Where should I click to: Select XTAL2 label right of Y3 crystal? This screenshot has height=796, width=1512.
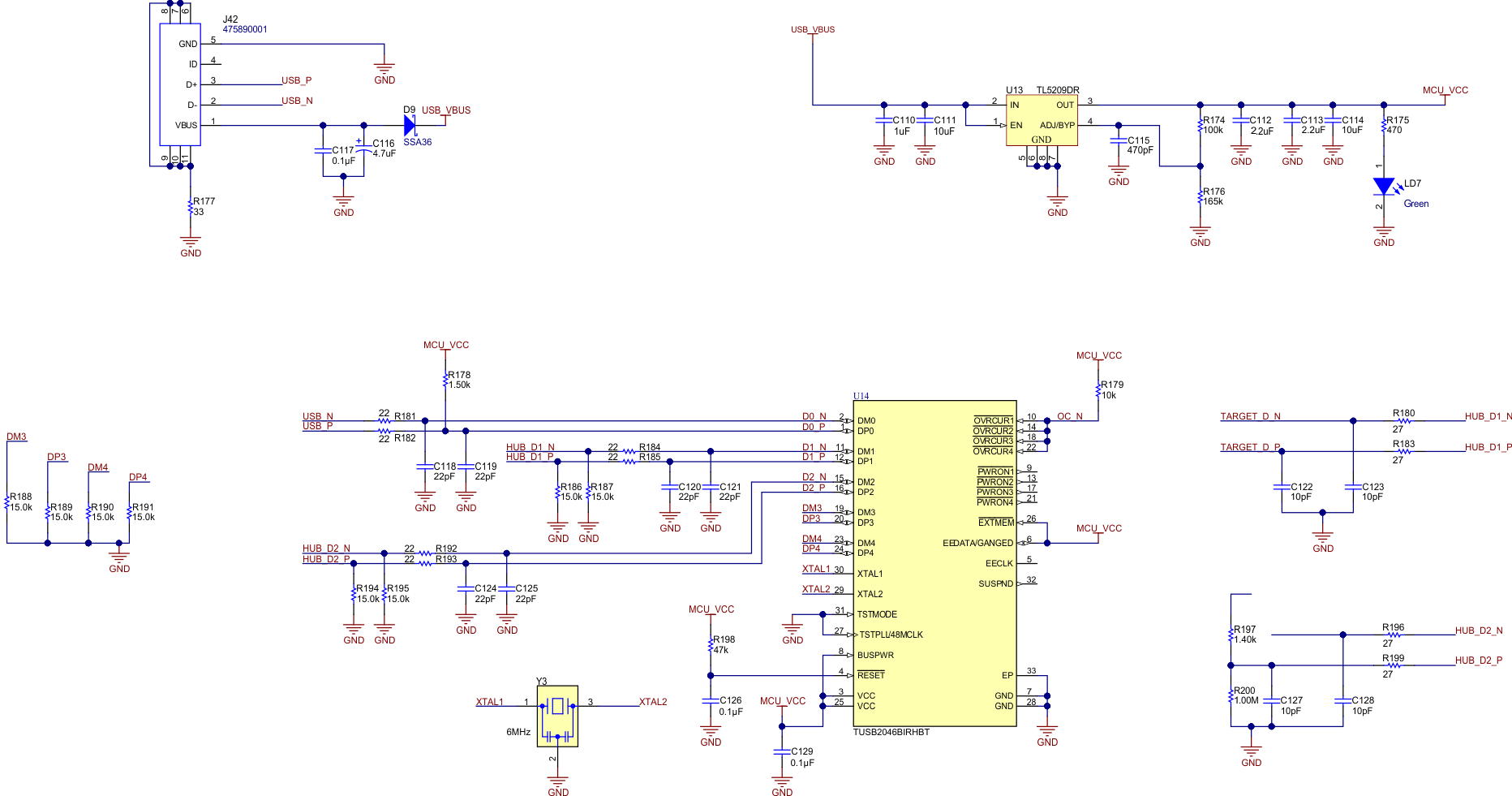[653, 702]
